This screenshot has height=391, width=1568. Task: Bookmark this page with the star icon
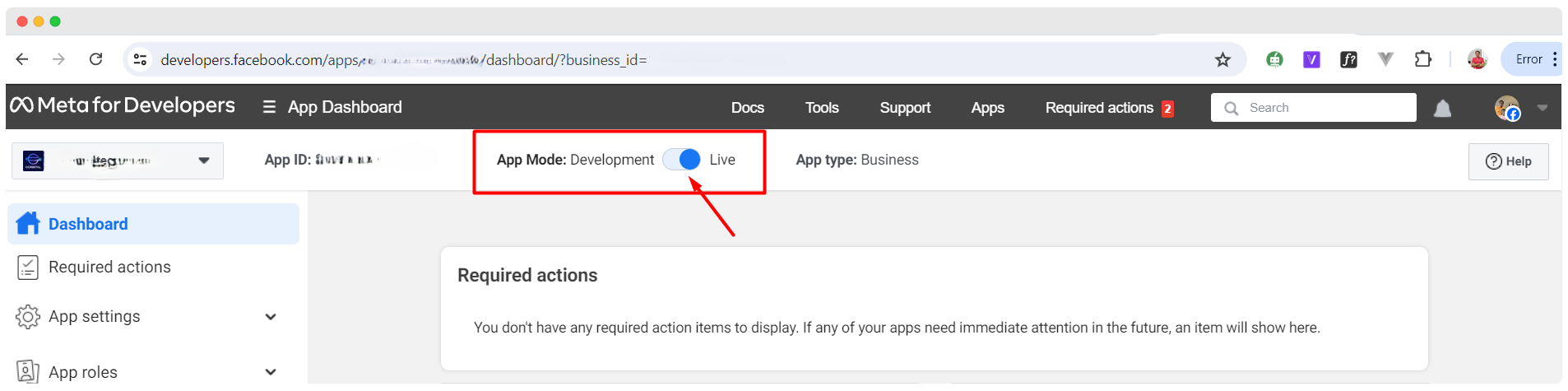click(x=1222, y=59)
